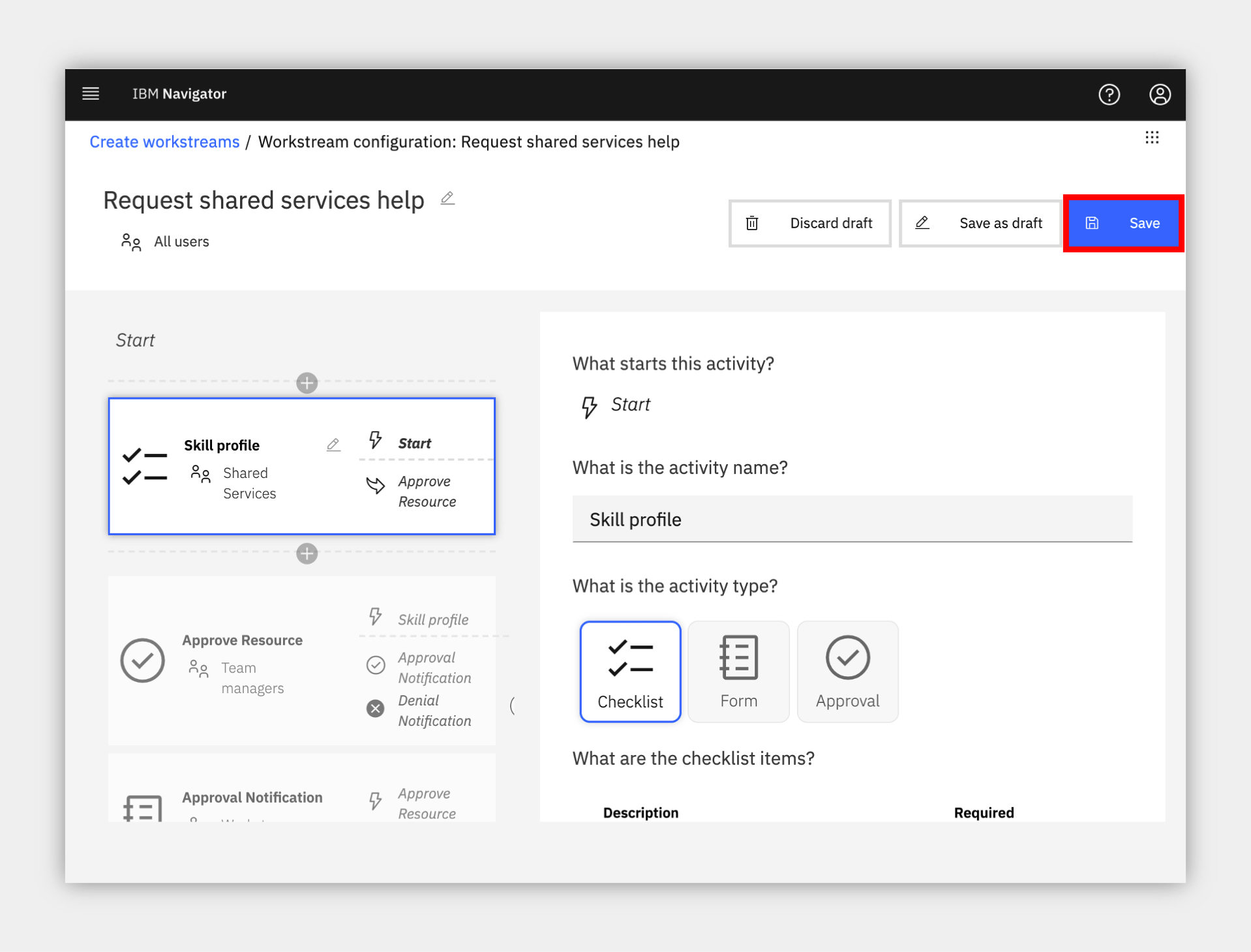1251x952 pixels.
Task: Go to Create workstreams breadcrumb link
Action: point(164,141)
